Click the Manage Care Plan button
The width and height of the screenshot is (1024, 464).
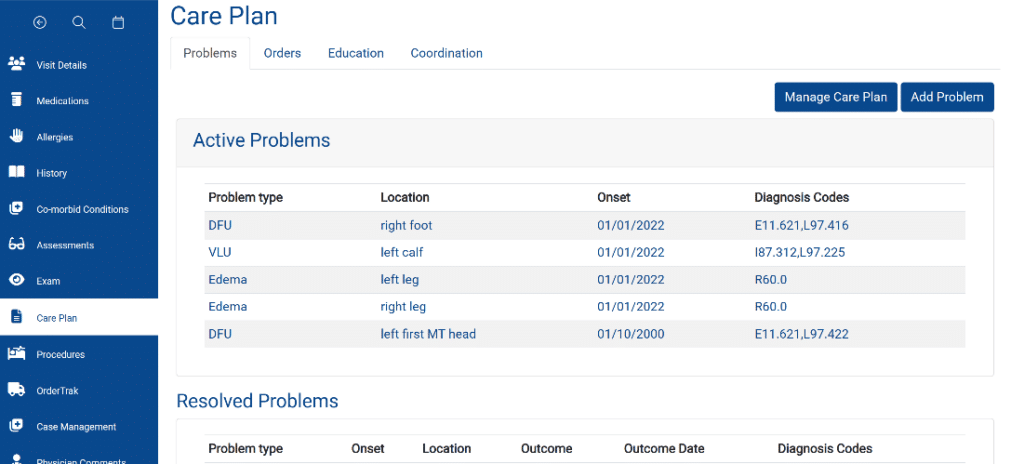(836, 97)
